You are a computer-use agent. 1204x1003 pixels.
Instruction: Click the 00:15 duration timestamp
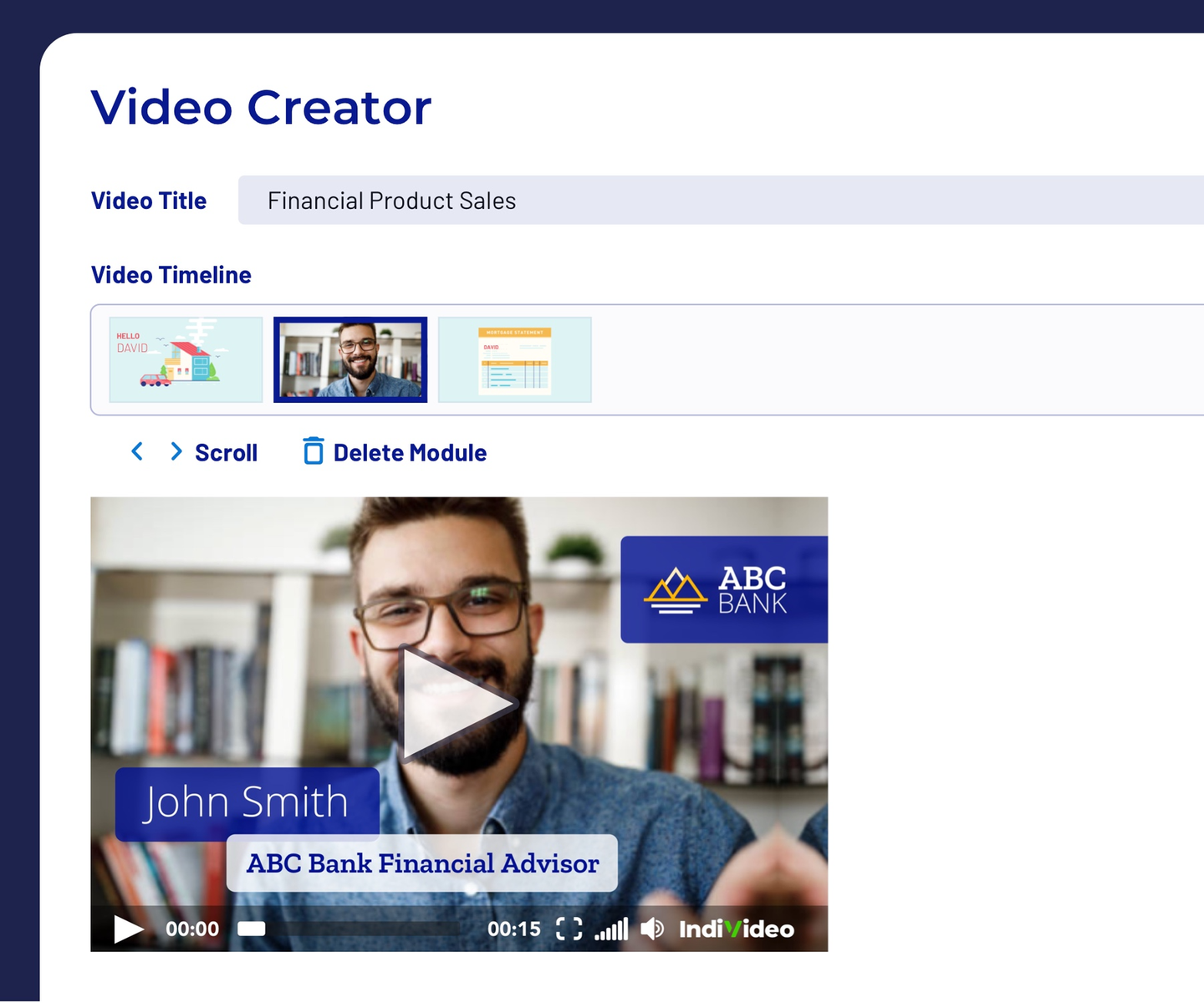[513, 929]
